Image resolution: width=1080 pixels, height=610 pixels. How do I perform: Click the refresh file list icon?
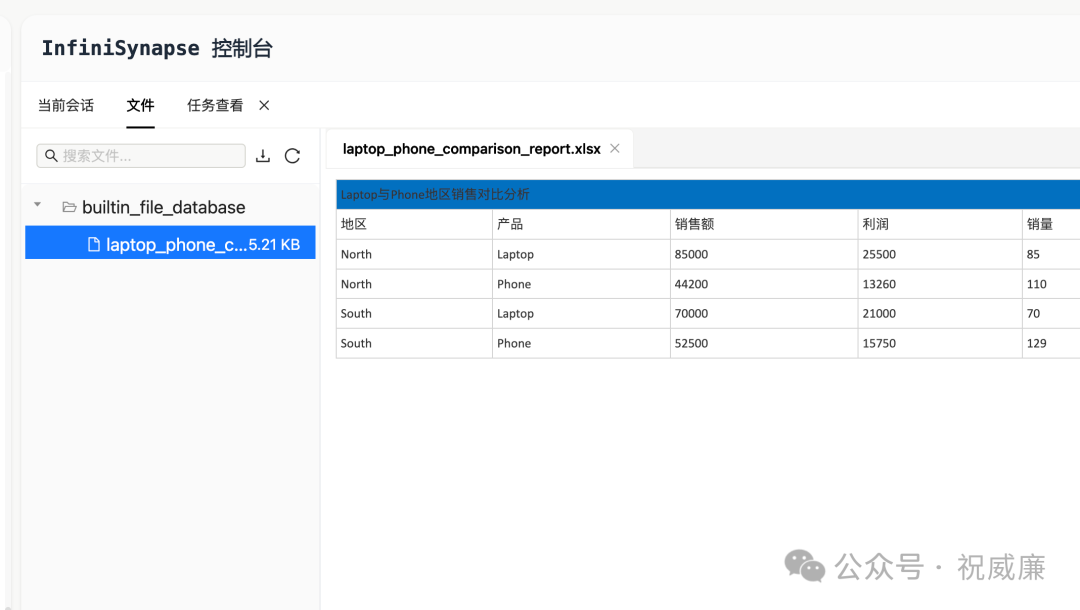pos(292,156)
